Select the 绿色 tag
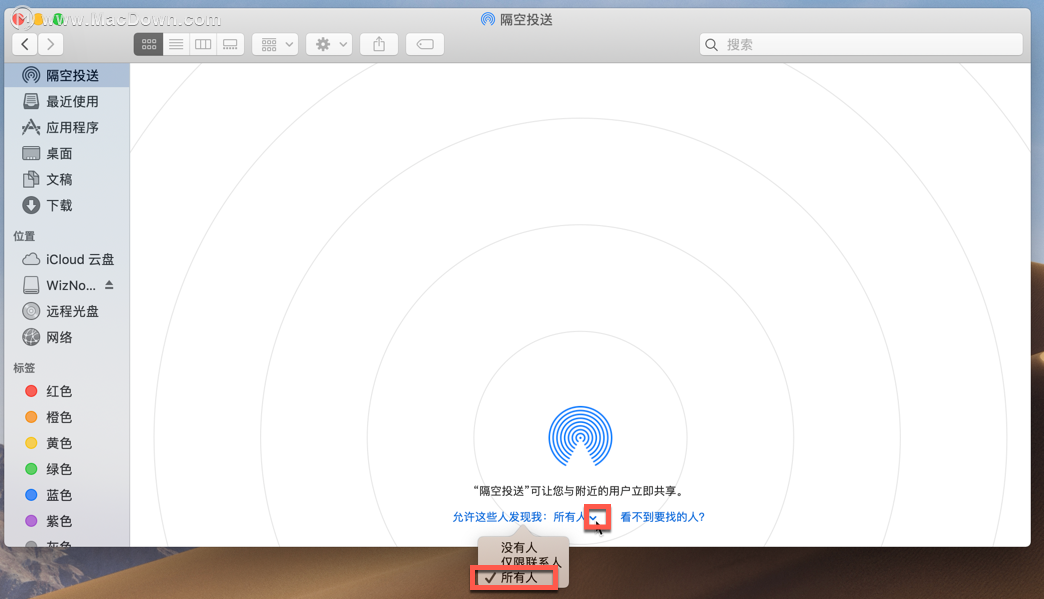 [x=67, y=469]
